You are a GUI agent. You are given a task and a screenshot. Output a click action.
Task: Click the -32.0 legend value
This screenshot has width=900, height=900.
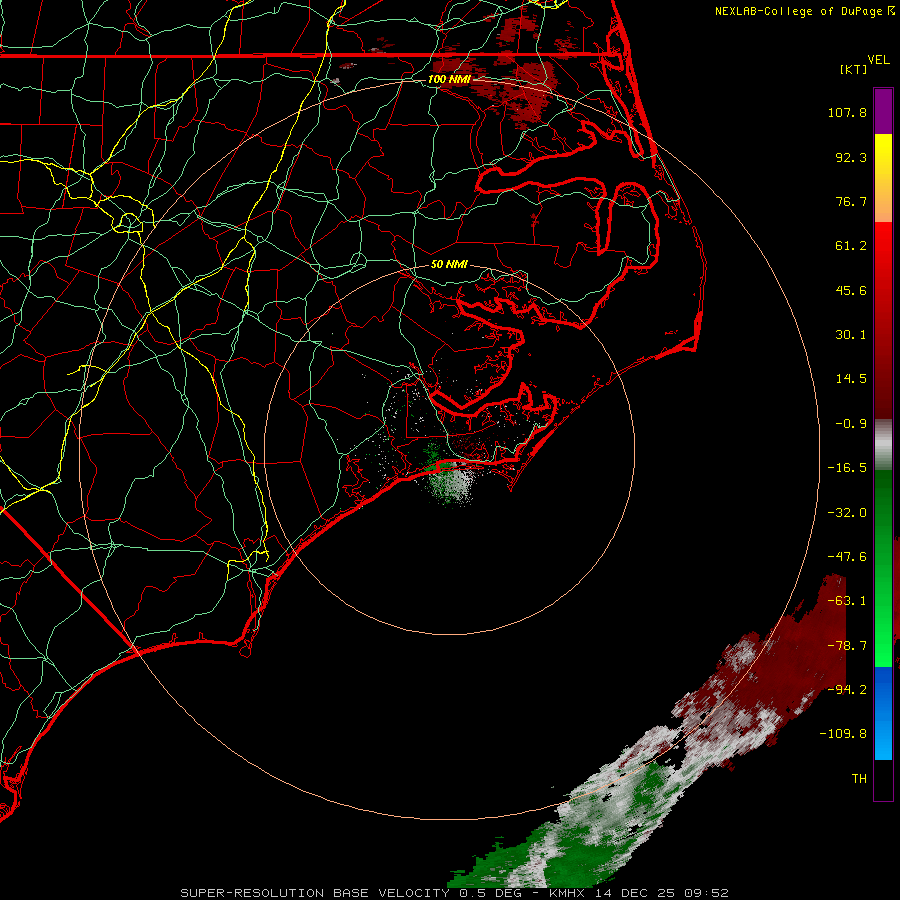pyautogui.click(x=847, y=513)
